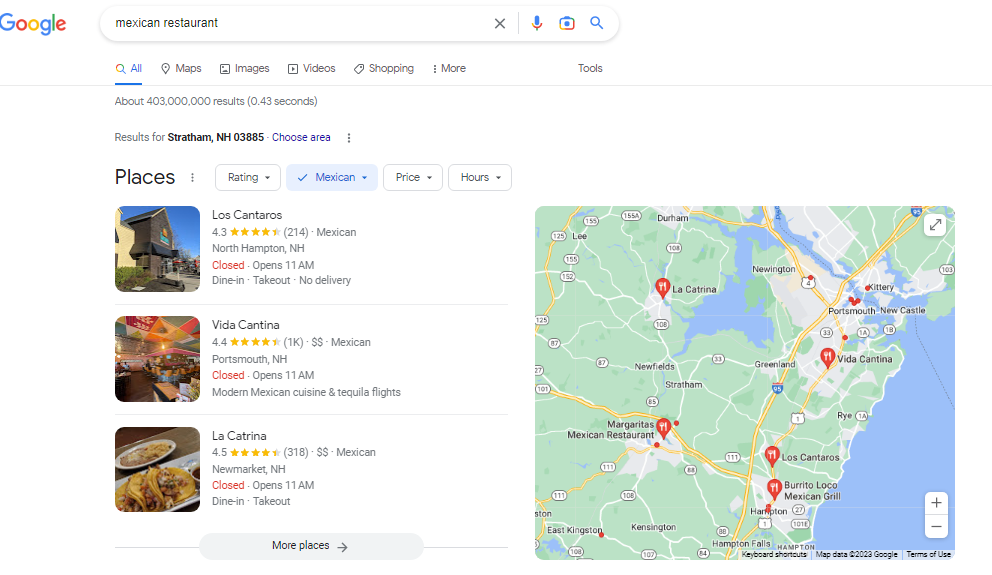Click the Stratham label on the map
992x575 pixels.
[x=683, y=385]
